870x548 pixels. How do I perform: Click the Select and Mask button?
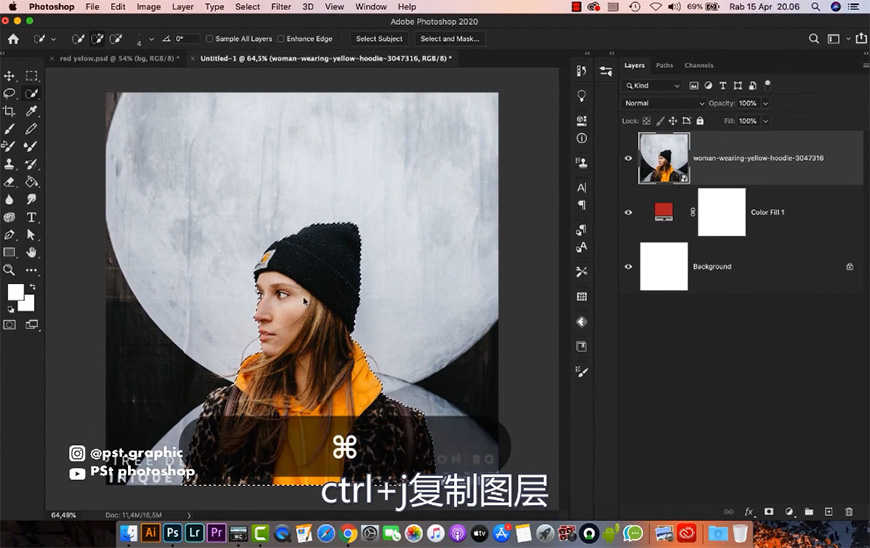[449, 39]
